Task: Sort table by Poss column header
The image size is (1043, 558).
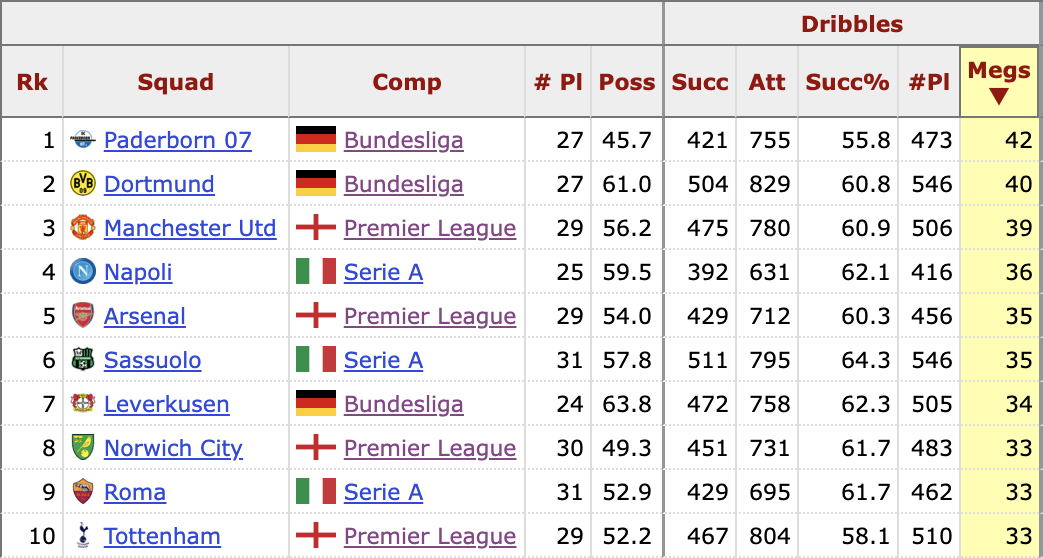Action: [x=627, y=82]
